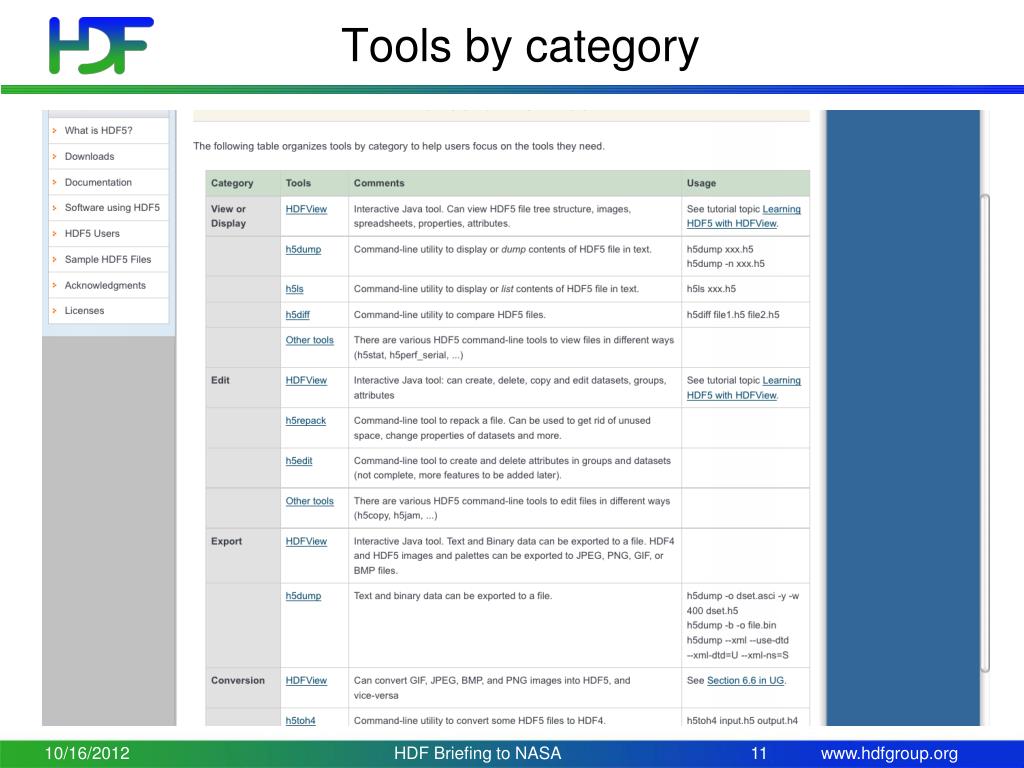Click the comment 'Text and binary data can be exported'

453,596
